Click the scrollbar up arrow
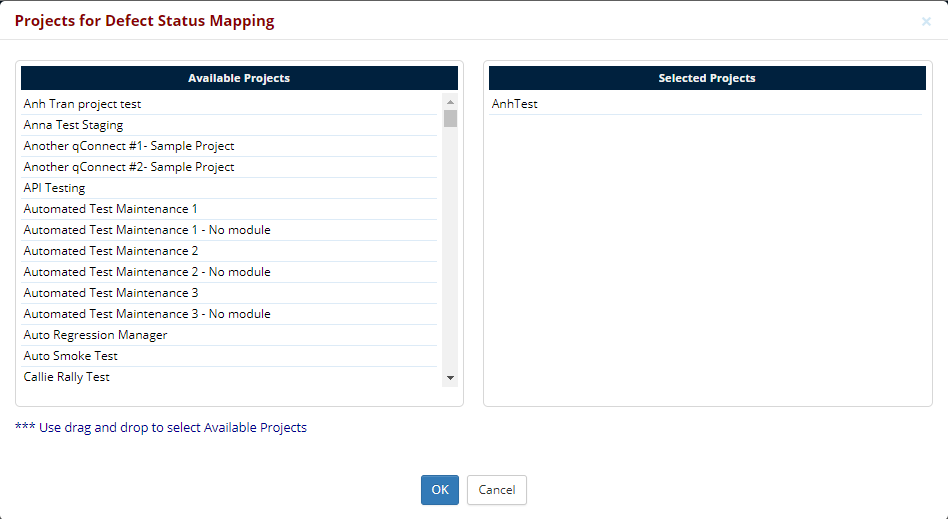This screenshot has width=948, height=519. point(450,102)
